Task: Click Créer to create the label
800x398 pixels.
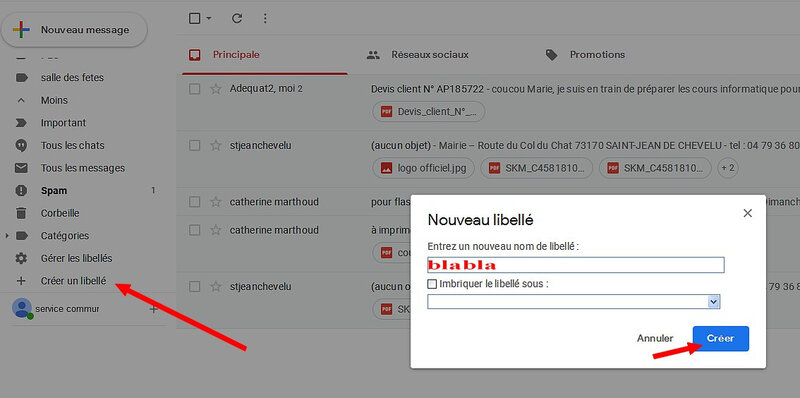Action: pos(720,338)
